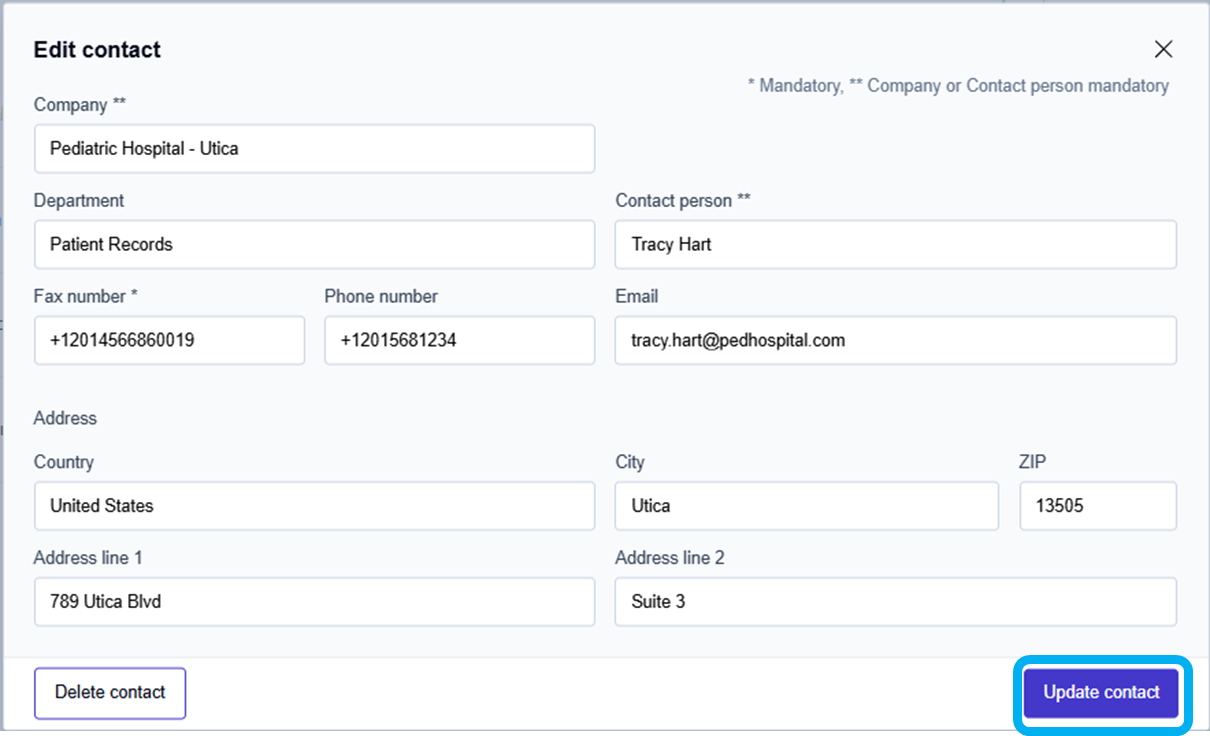Focus the Company name field
The height and width of the screenshot is (736, 1210).
tap(314, 149)
